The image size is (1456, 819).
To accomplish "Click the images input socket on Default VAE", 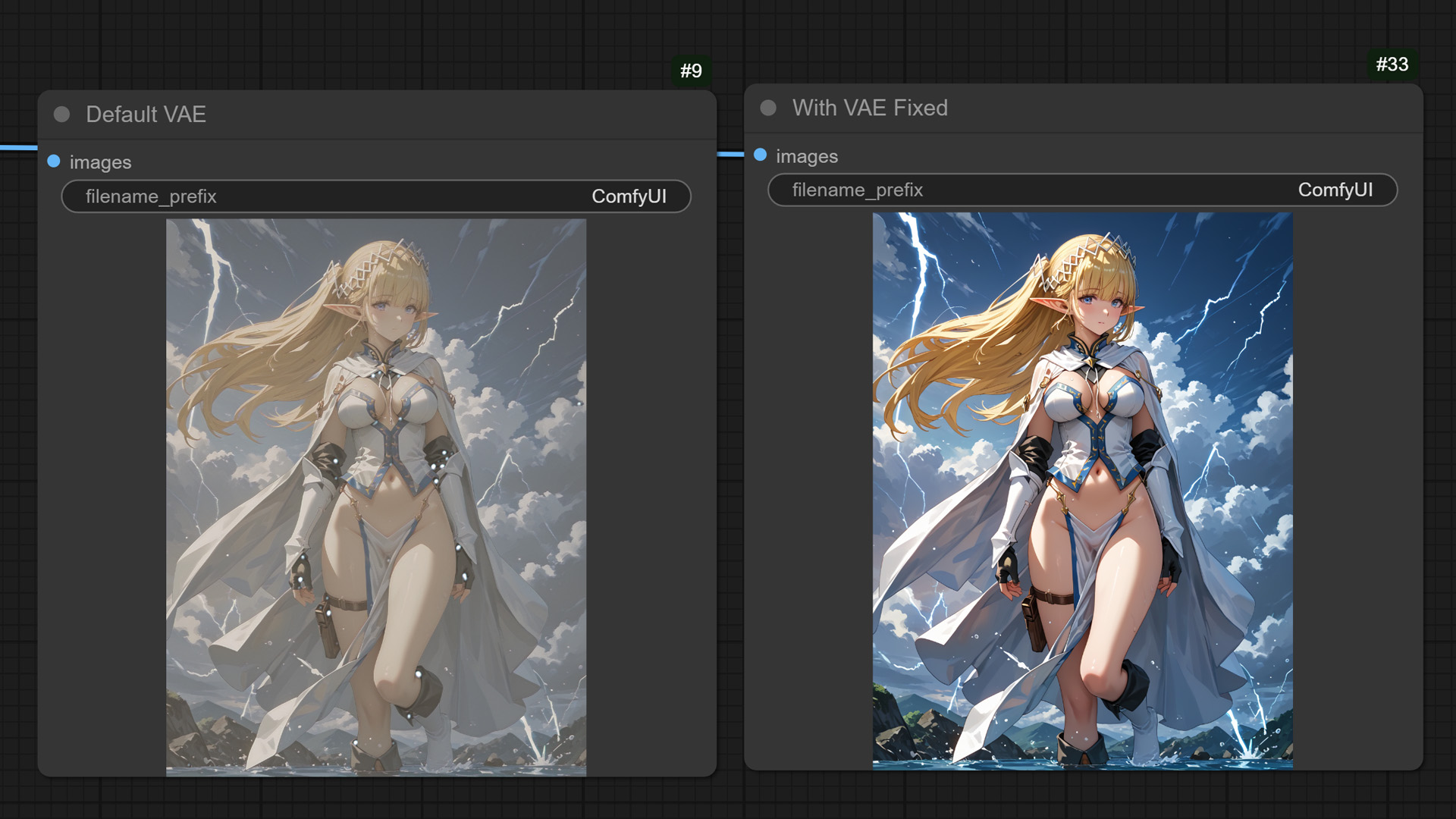I will click(x=54, y=161).
